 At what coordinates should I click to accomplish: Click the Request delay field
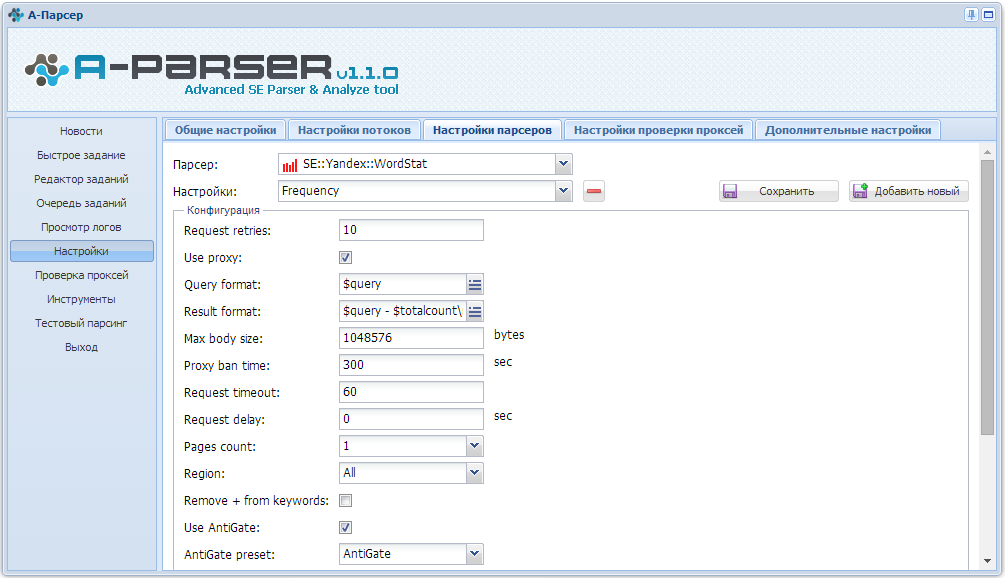[x=411, y=419]
